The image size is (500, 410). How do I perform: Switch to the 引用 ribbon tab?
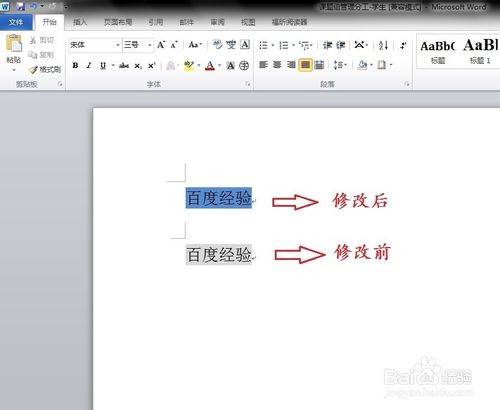tap(156, 22)
